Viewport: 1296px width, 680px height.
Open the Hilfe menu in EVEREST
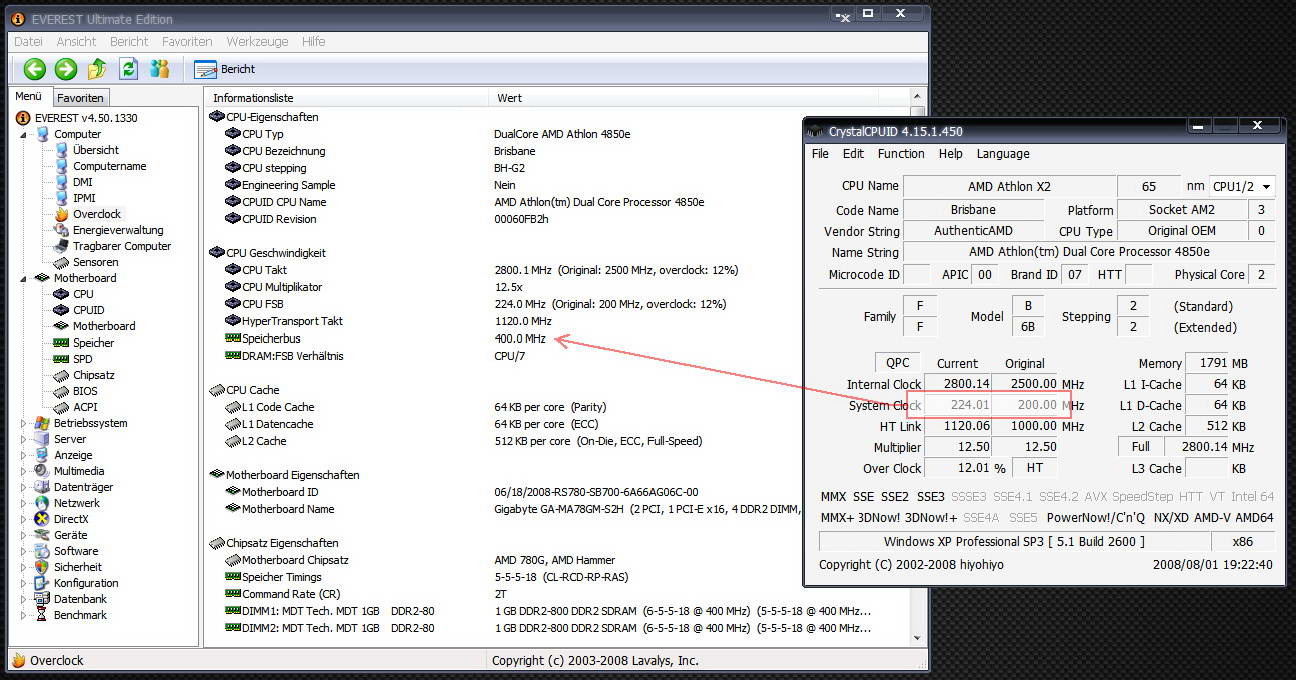click(x=313, y=41)
